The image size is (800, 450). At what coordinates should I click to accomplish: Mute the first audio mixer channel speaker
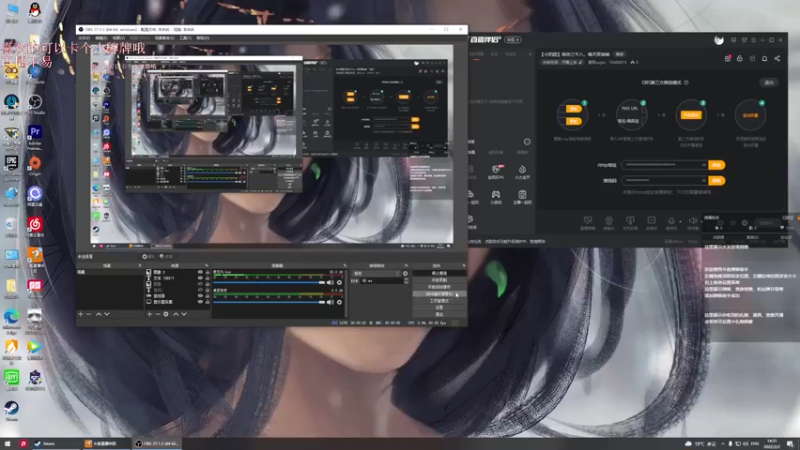tap(330, 282)
